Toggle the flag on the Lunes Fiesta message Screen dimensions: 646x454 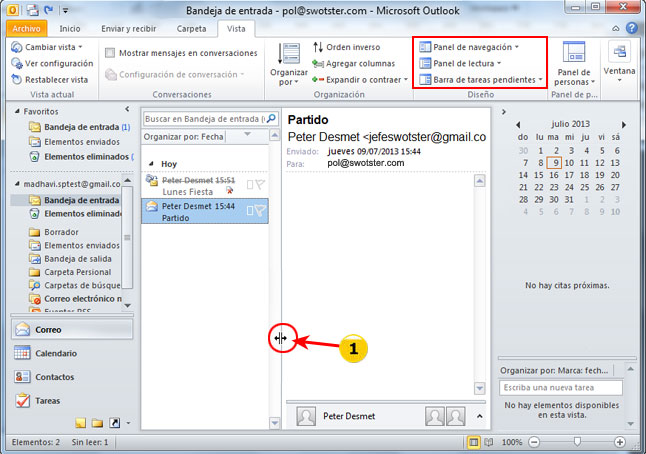[260, 184]
